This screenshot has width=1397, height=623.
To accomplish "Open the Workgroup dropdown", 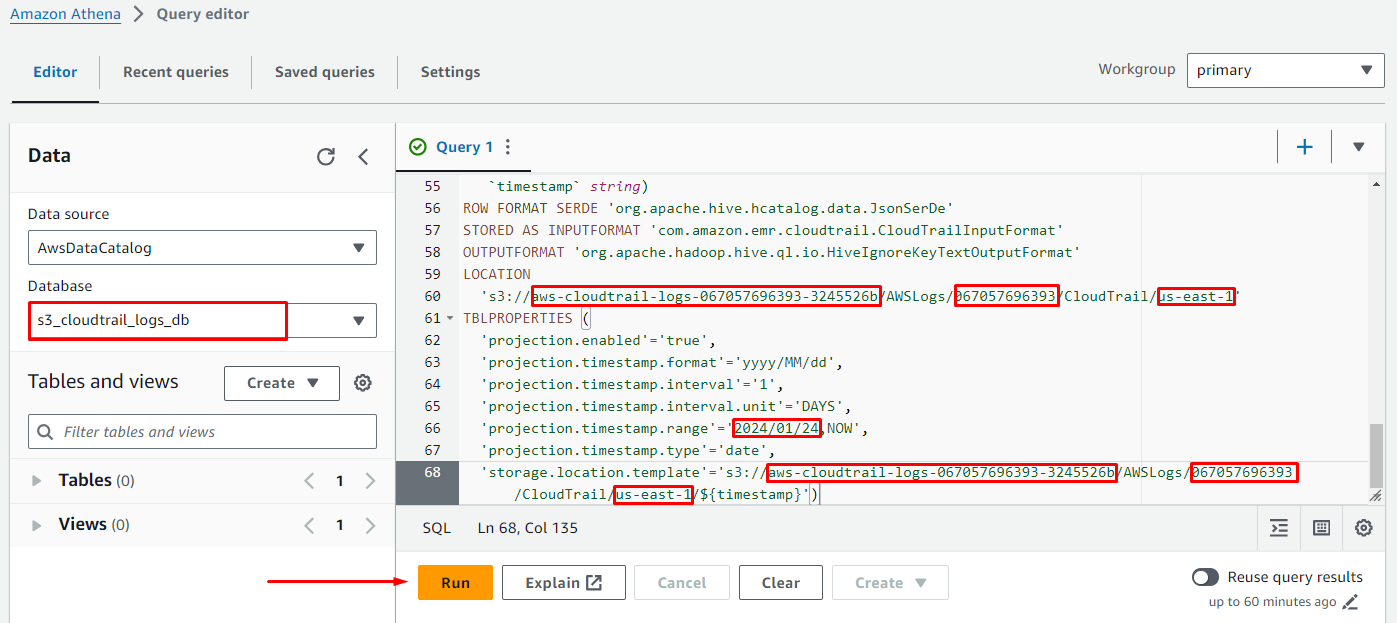I will pyautogui.click(x=1285, y=70).
